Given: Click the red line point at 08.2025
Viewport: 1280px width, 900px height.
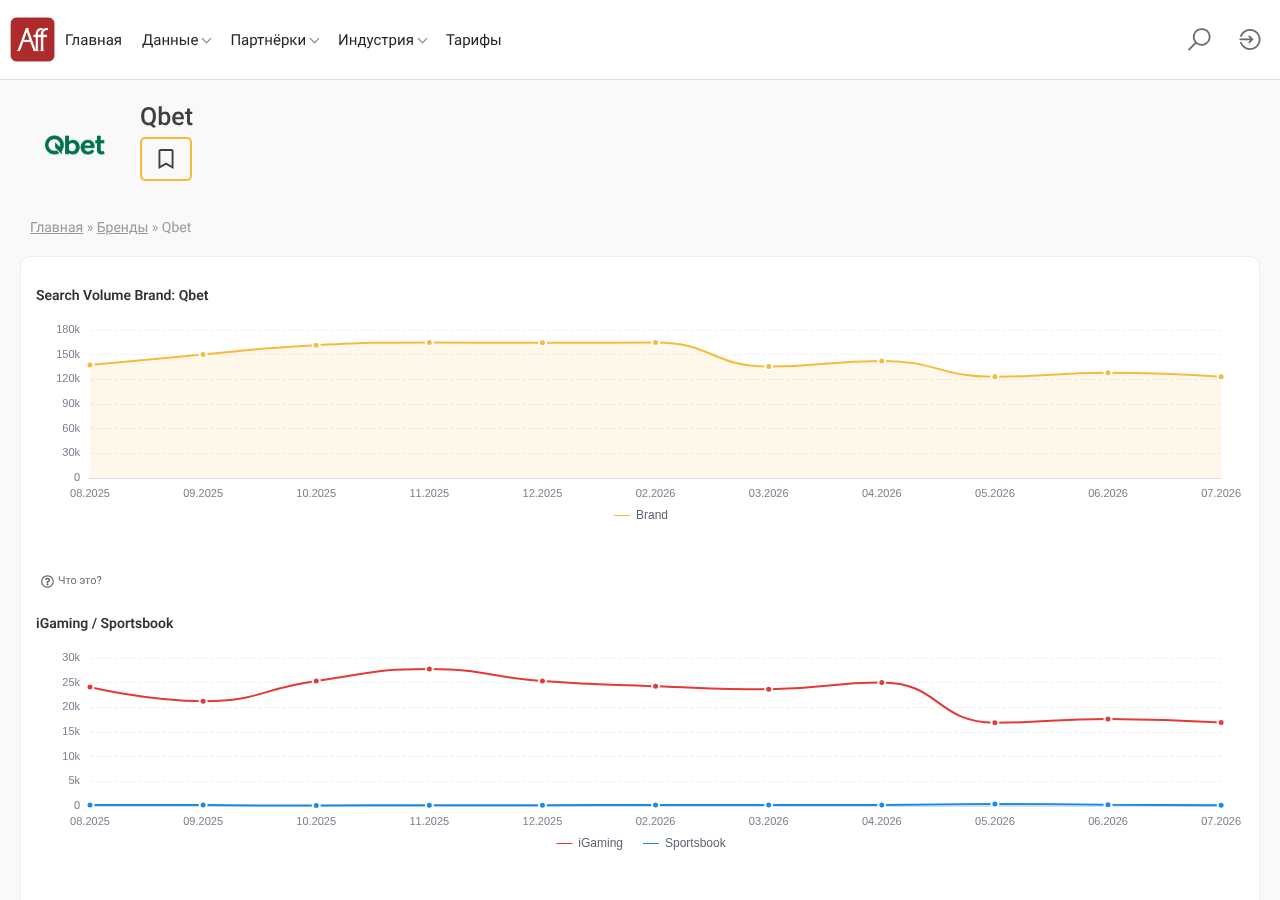Looking at the screenshot, I should 90,687.
